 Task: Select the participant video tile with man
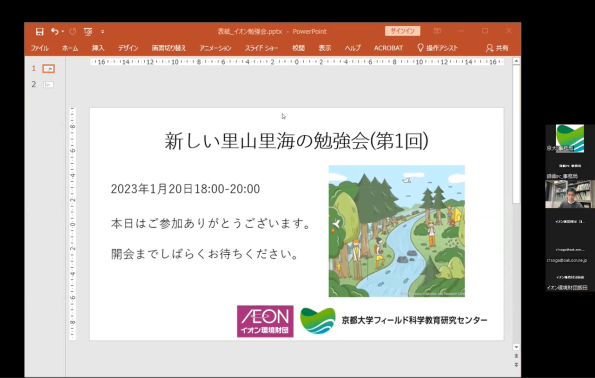(570, 194)
